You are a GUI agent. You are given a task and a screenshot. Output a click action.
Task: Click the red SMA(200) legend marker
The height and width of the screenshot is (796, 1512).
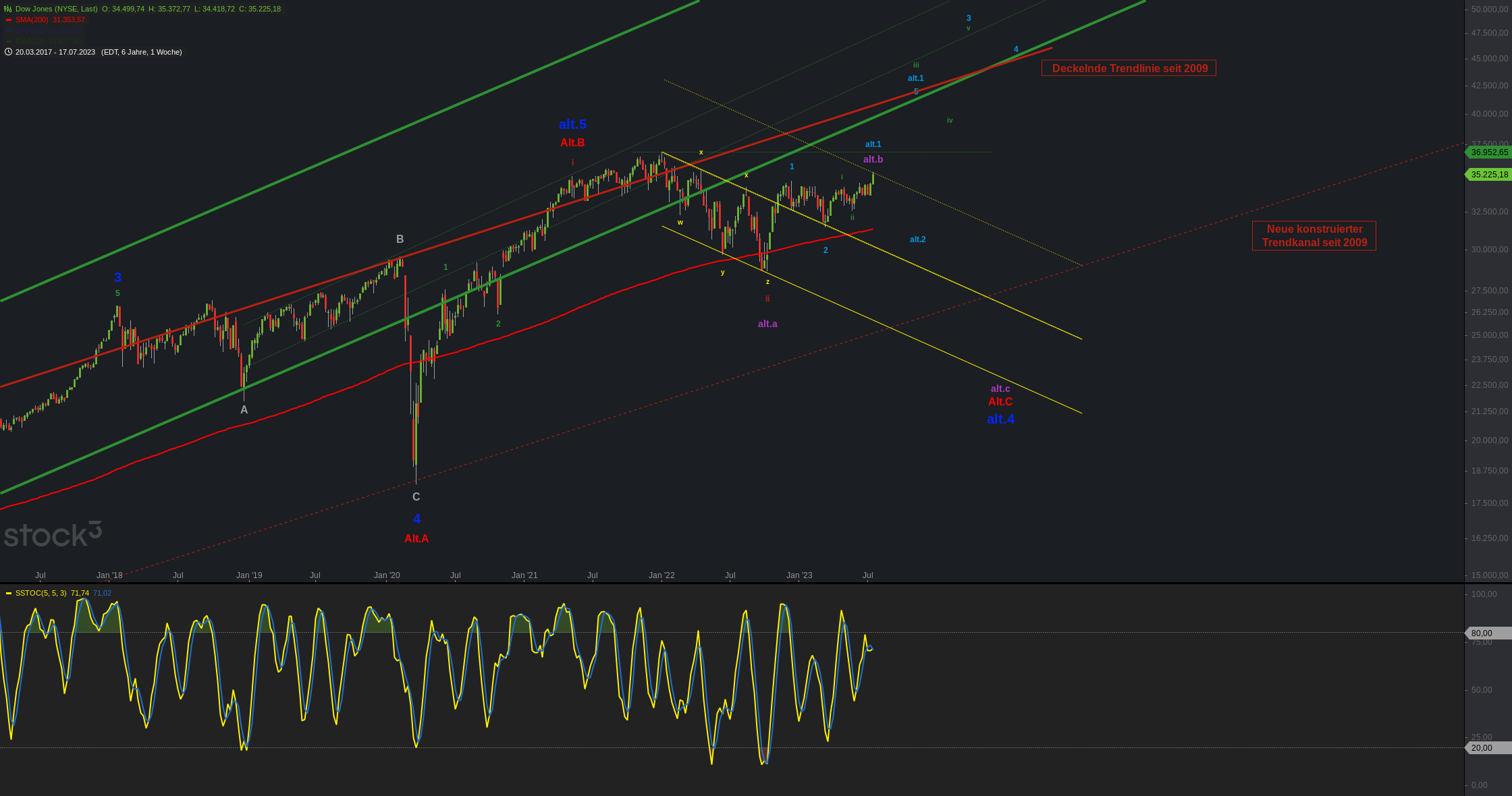[x=9, y=20]
